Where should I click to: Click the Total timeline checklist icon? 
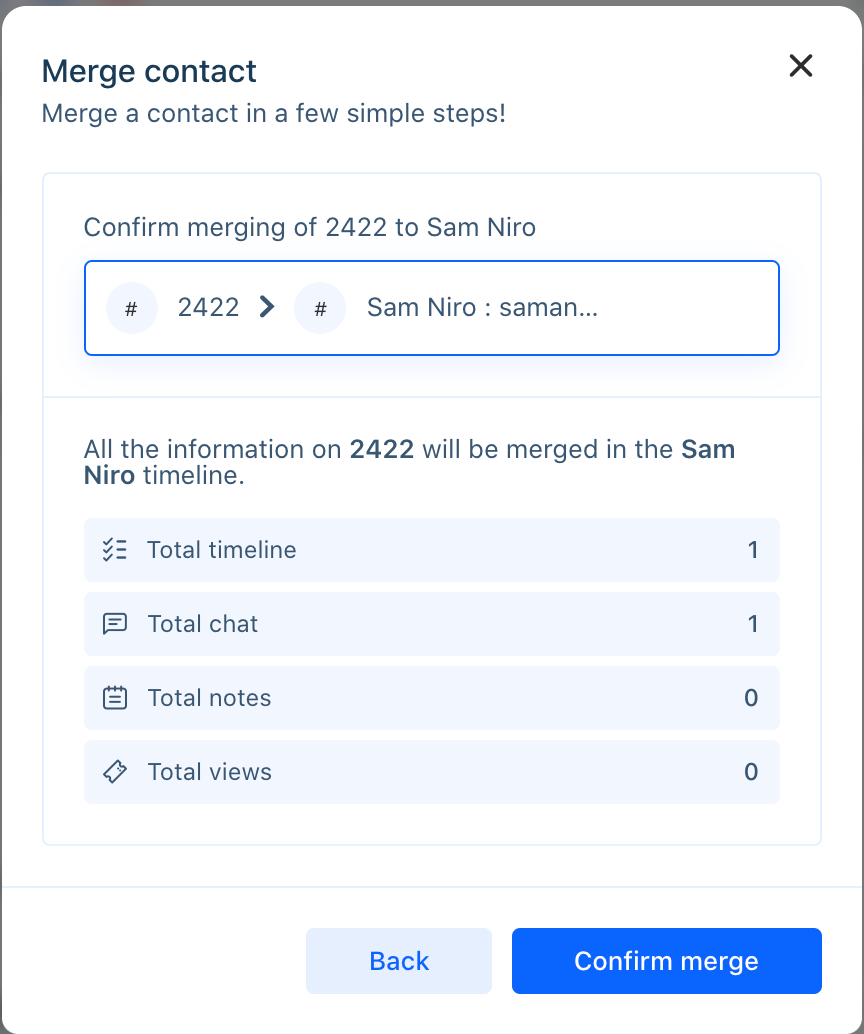click(x=115, y=549)
